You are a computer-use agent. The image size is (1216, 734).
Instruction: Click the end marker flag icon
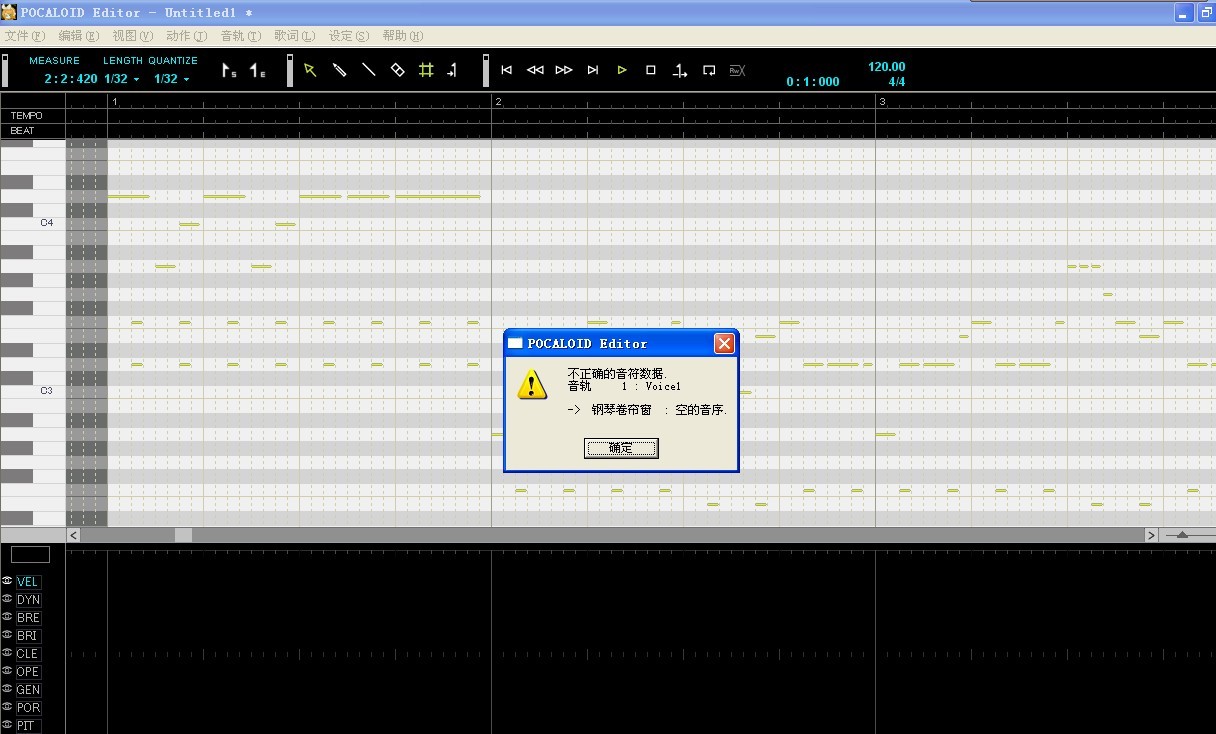click(x=258, y=70)
